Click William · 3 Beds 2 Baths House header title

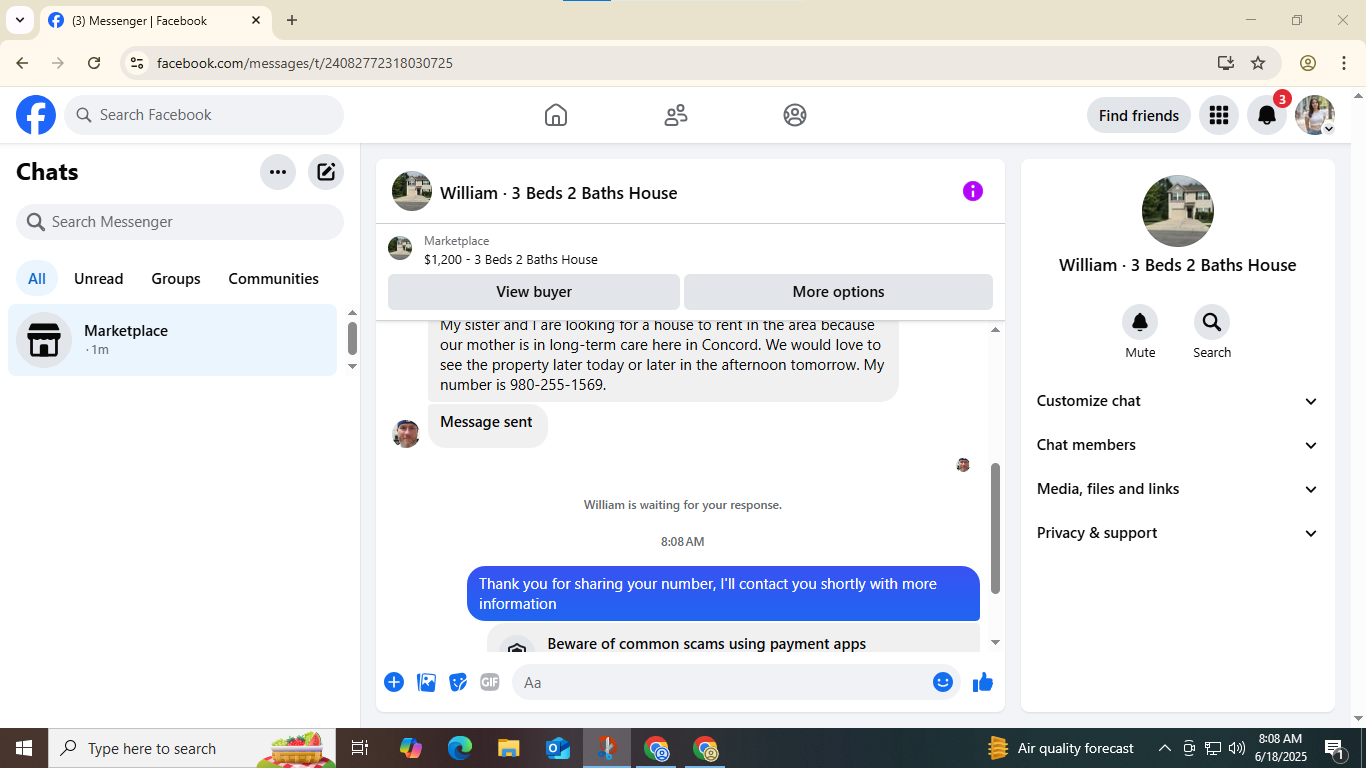click(558, 193)
